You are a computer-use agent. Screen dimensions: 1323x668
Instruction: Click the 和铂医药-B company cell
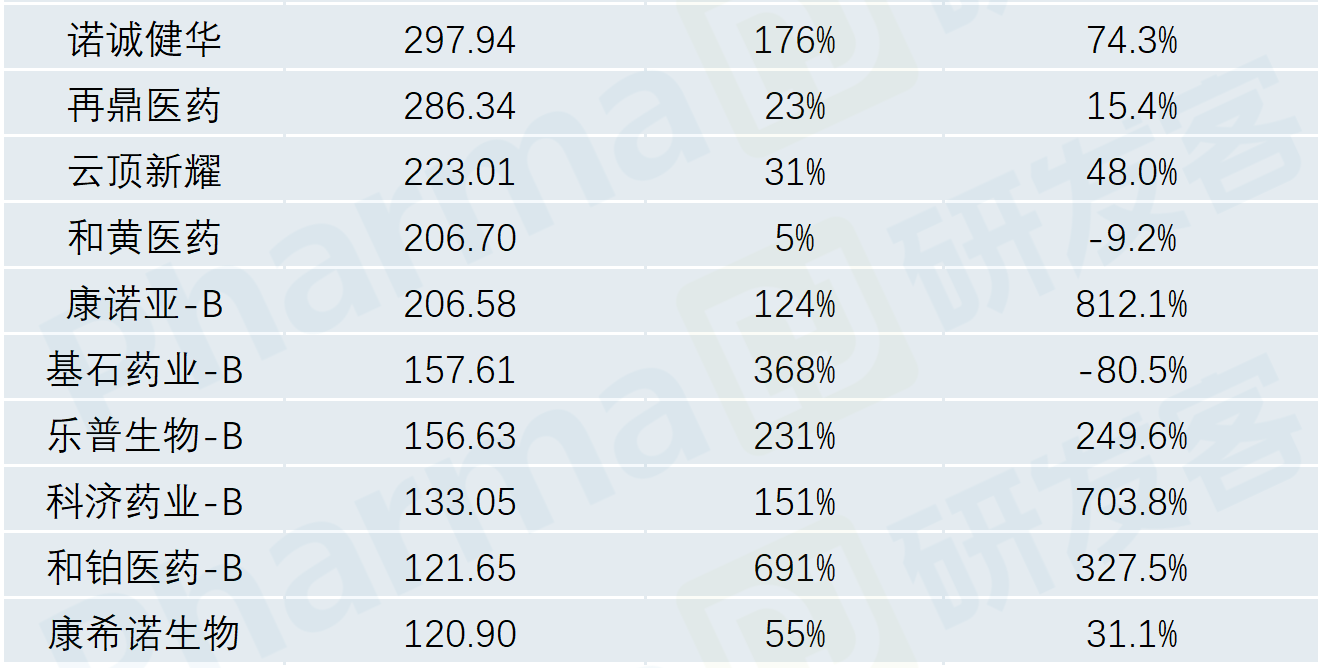144,568
